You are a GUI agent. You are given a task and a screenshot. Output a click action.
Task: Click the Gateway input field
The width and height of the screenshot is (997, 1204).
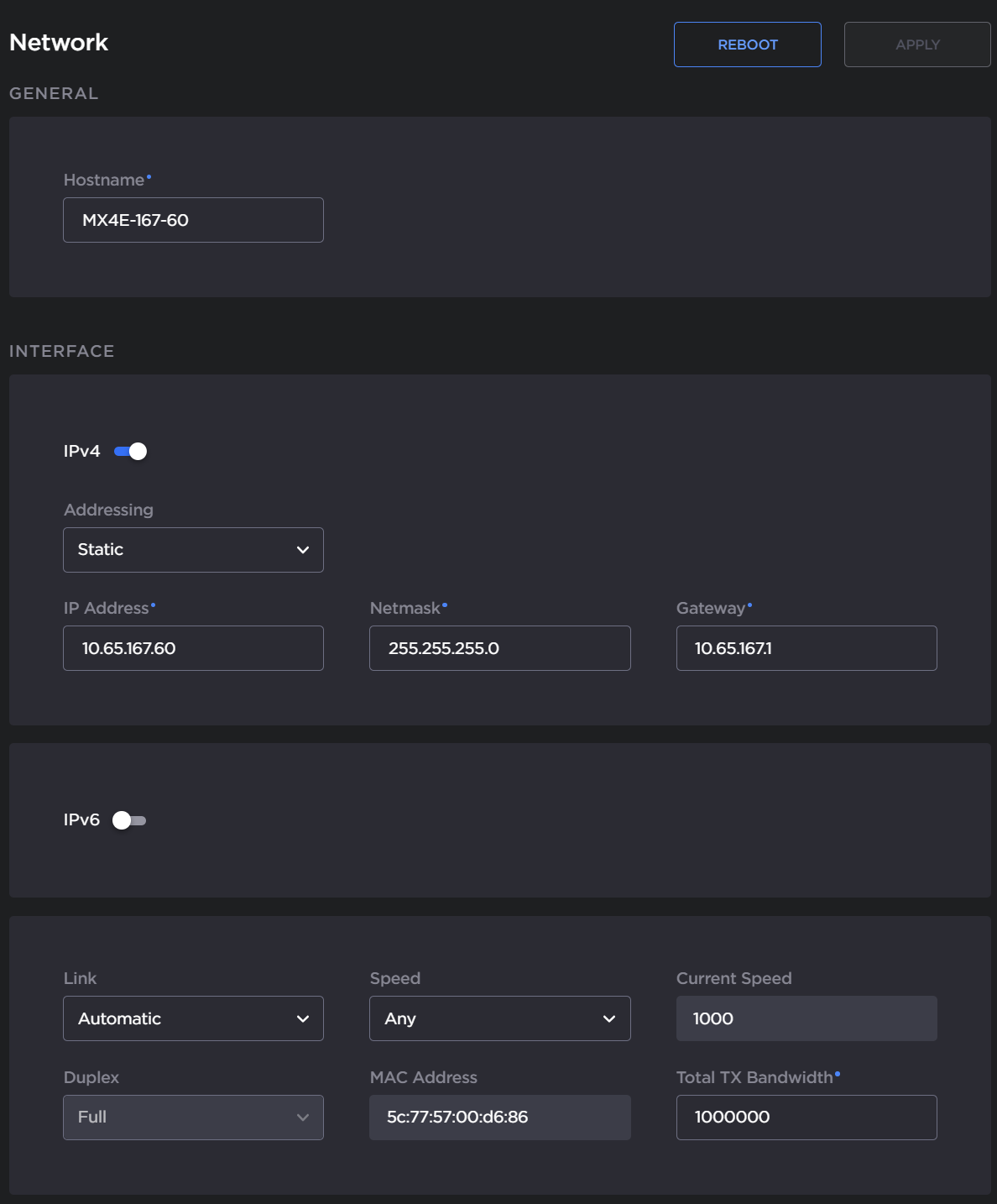click(x=806, y=648)
